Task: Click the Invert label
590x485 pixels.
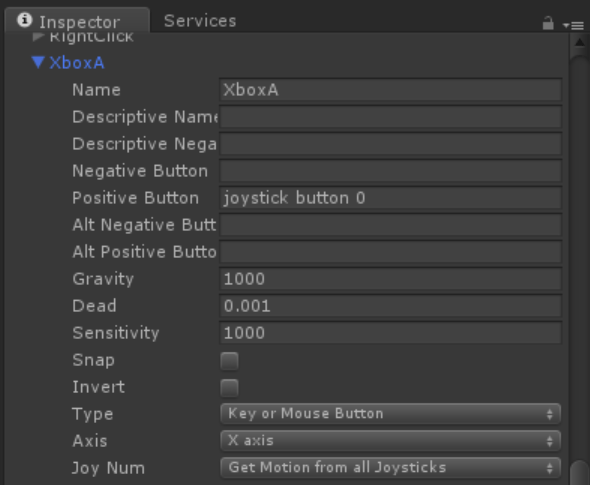Action: [98, 387]
